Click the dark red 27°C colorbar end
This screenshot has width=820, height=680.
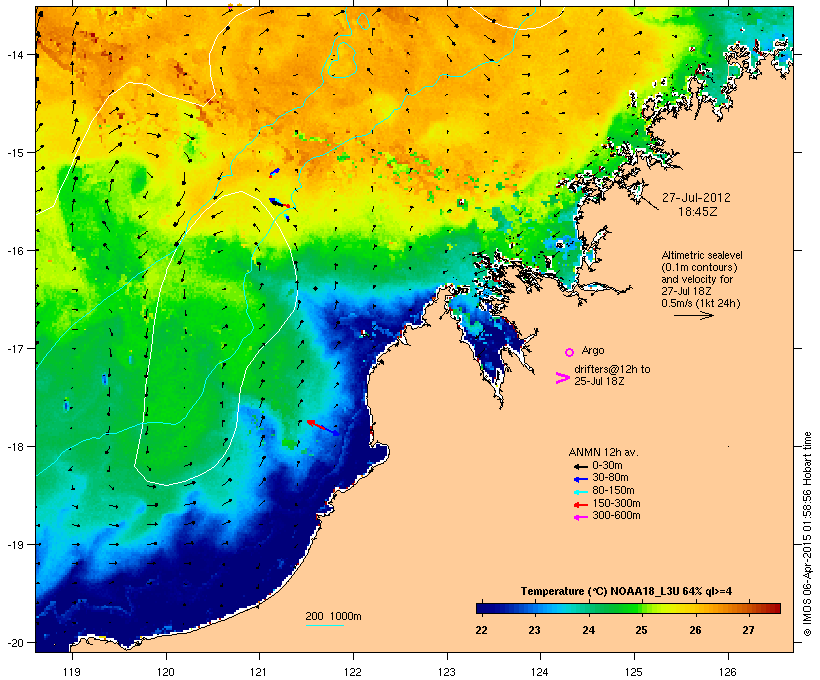tap(773, 608)
